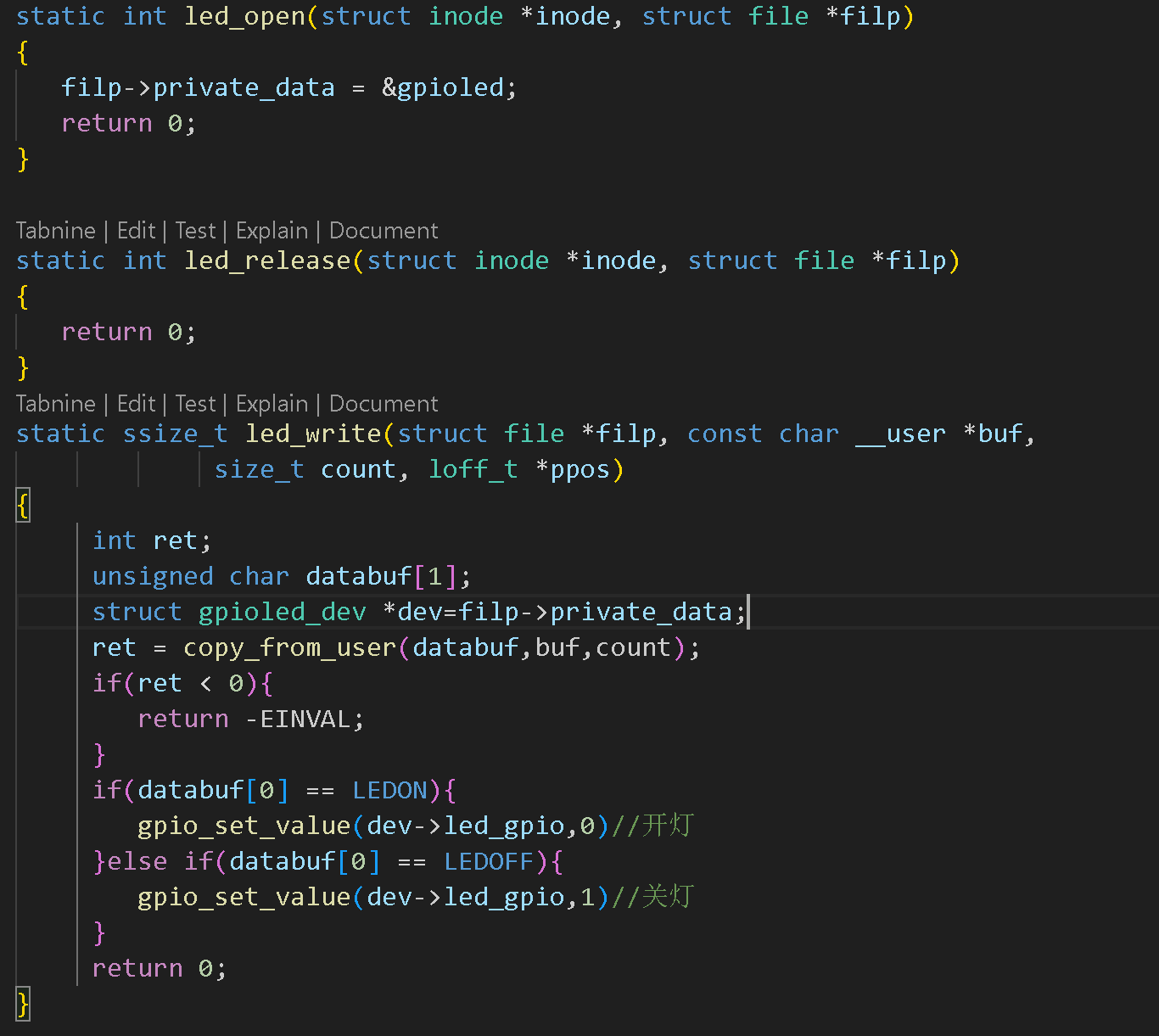This screenshot has height=1036, width=1159.
Task: Click the copy_from_user function call
Action: (x=290, y=647)
